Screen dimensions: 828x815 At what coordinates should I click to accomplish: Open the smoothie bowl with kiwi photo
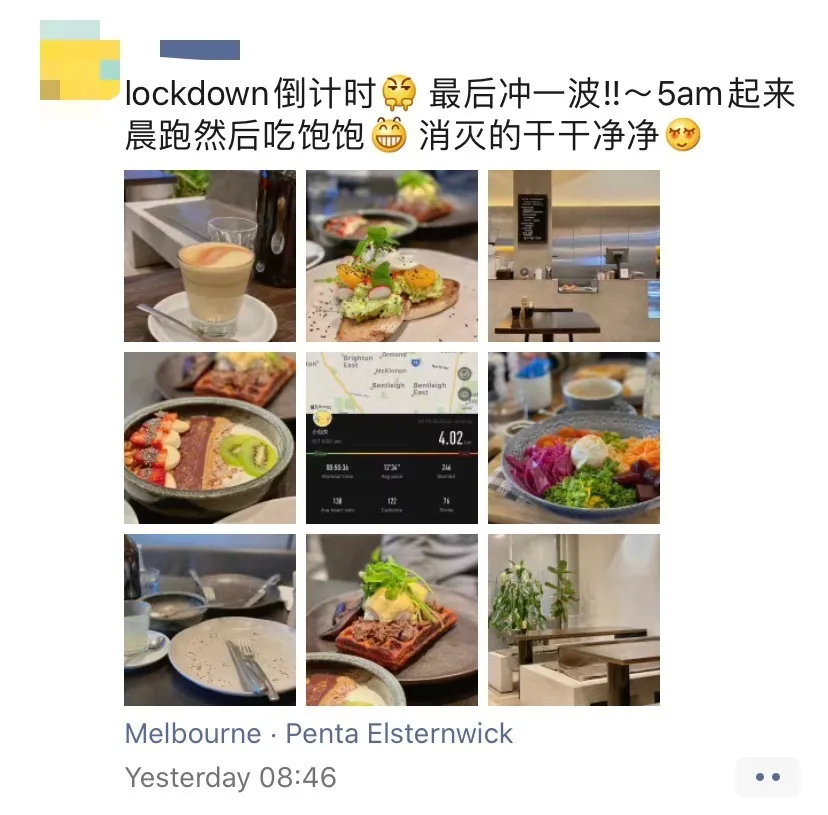210,438
